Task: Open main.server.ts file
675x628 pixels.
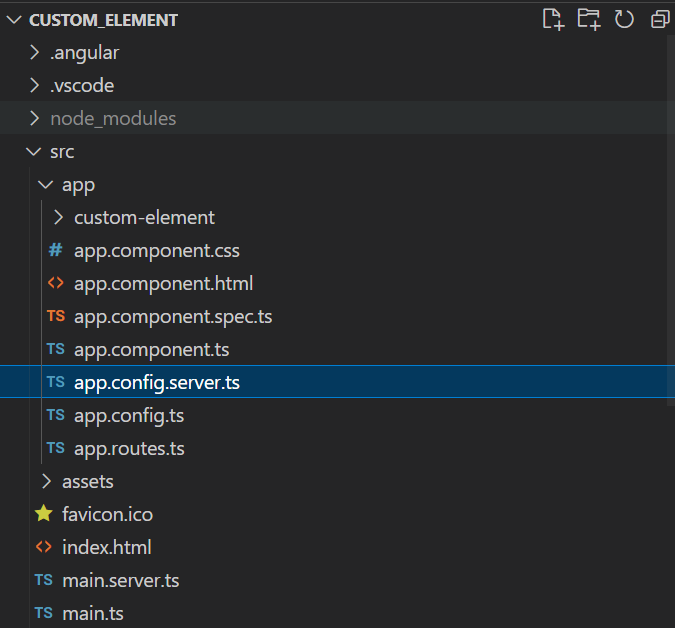Action: [120, 580]
